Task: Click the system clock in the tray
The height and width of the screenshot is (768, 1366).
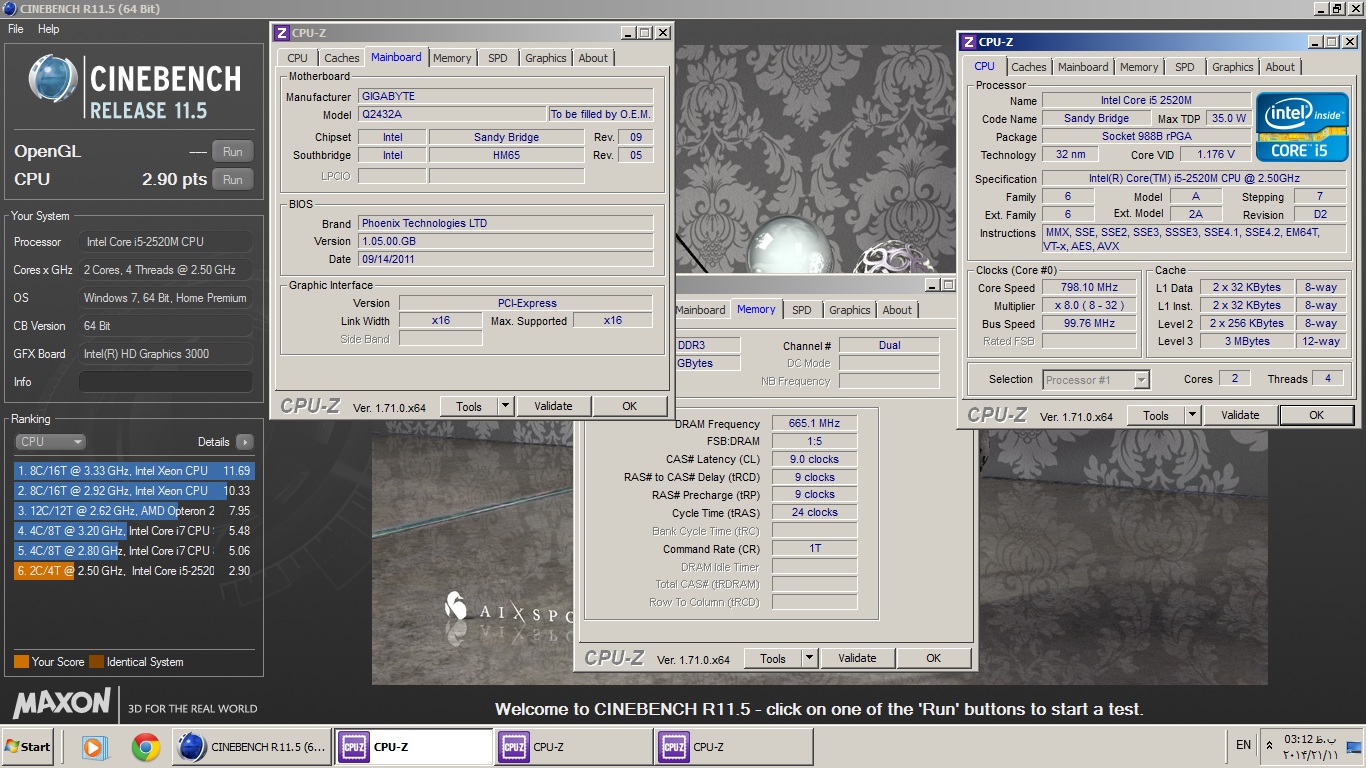Action: pos(1308,746)
